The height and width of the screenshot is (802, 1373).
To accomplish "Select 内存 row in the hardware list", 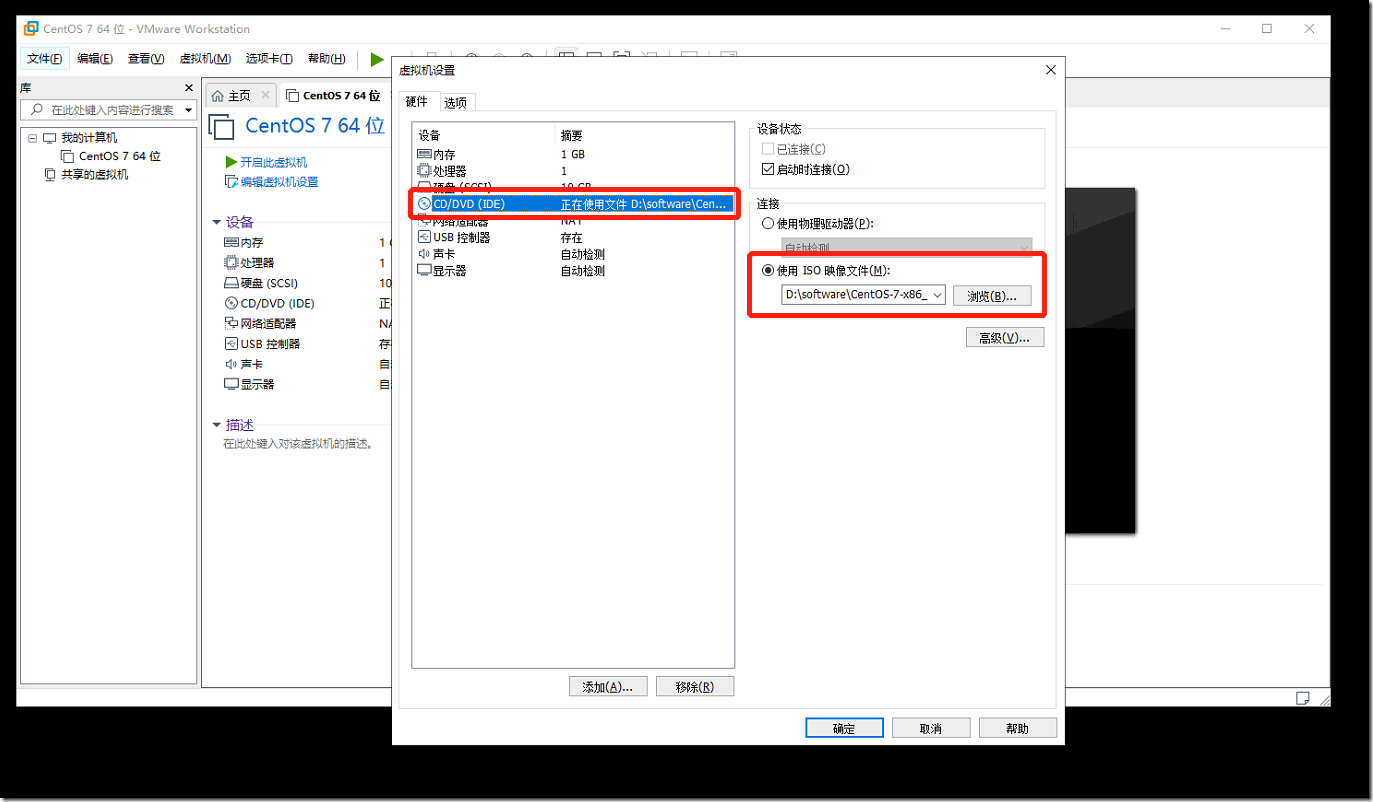I will click(573, 155).
